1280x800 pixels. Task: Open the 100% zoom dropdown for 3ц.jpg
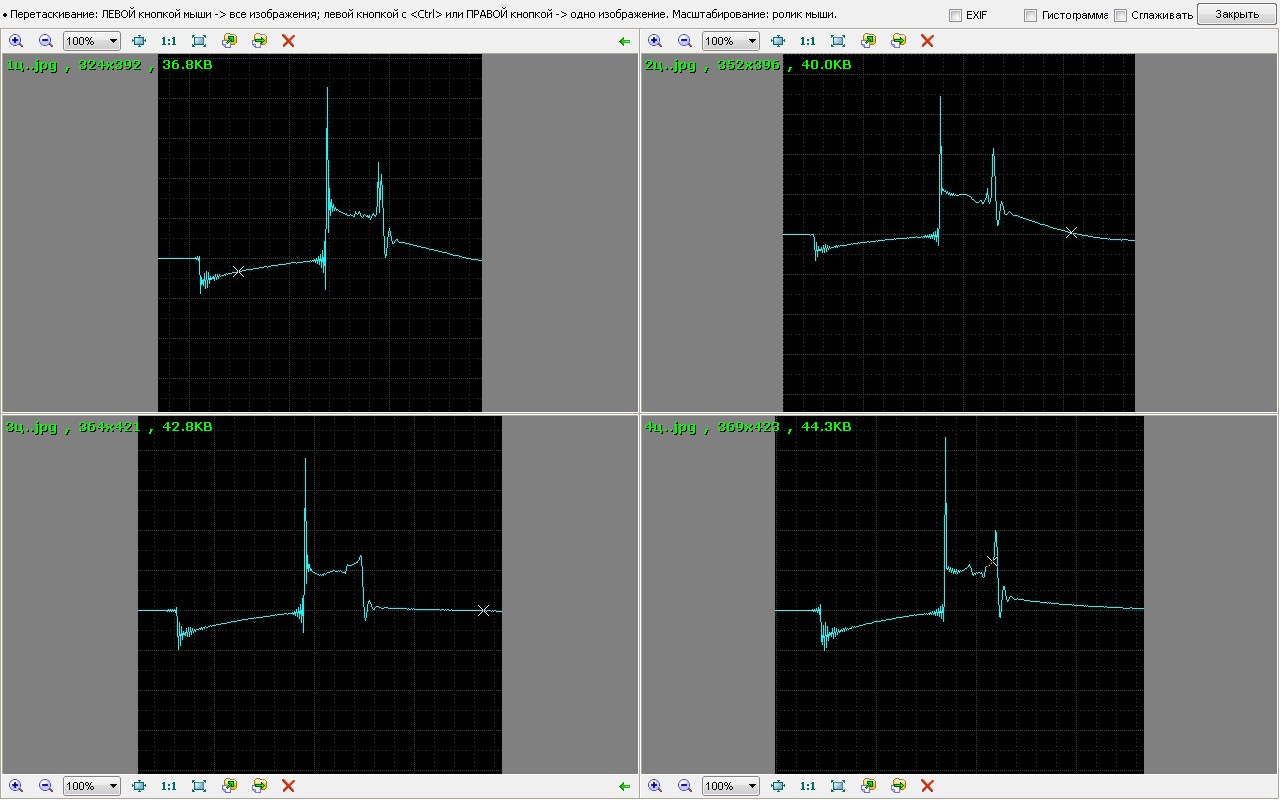[92, 786]
